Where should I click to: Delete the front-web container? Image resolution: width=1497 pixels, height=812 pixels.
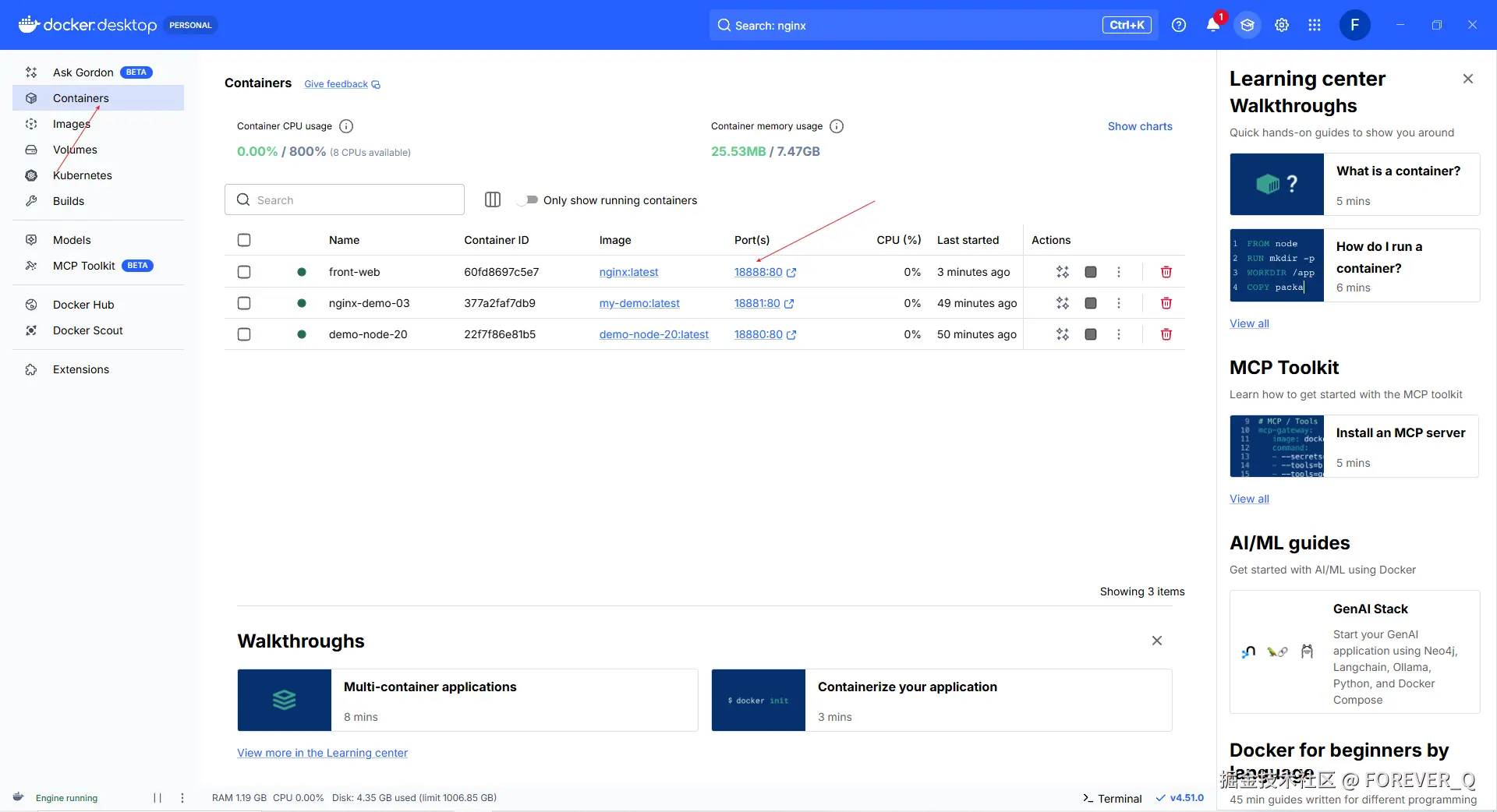click(1166, 272)
